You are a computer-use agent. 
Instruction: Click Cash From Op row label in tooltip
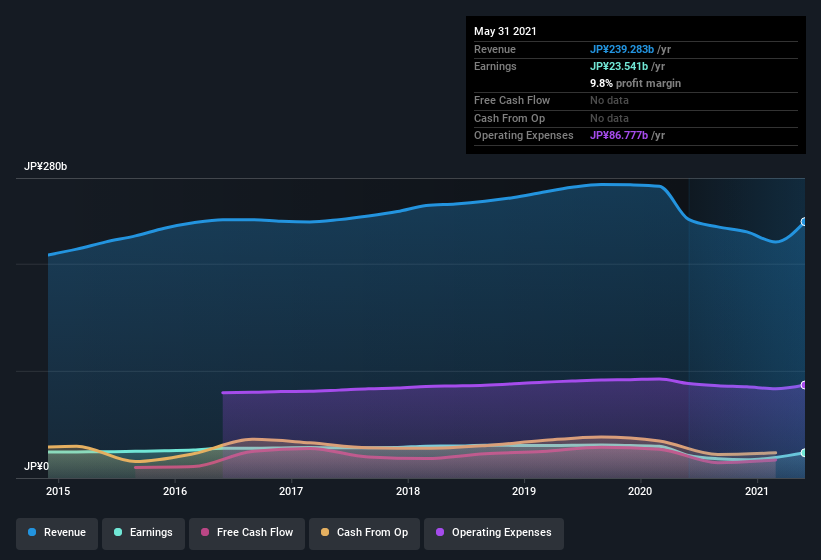coord(509,118)
